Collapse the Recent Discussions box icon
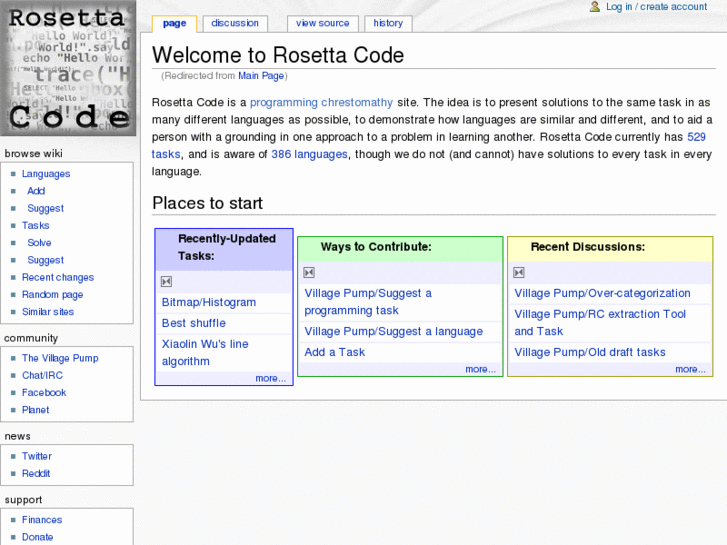This screenshot has width=727, height=545. click(x=519, y=273)
